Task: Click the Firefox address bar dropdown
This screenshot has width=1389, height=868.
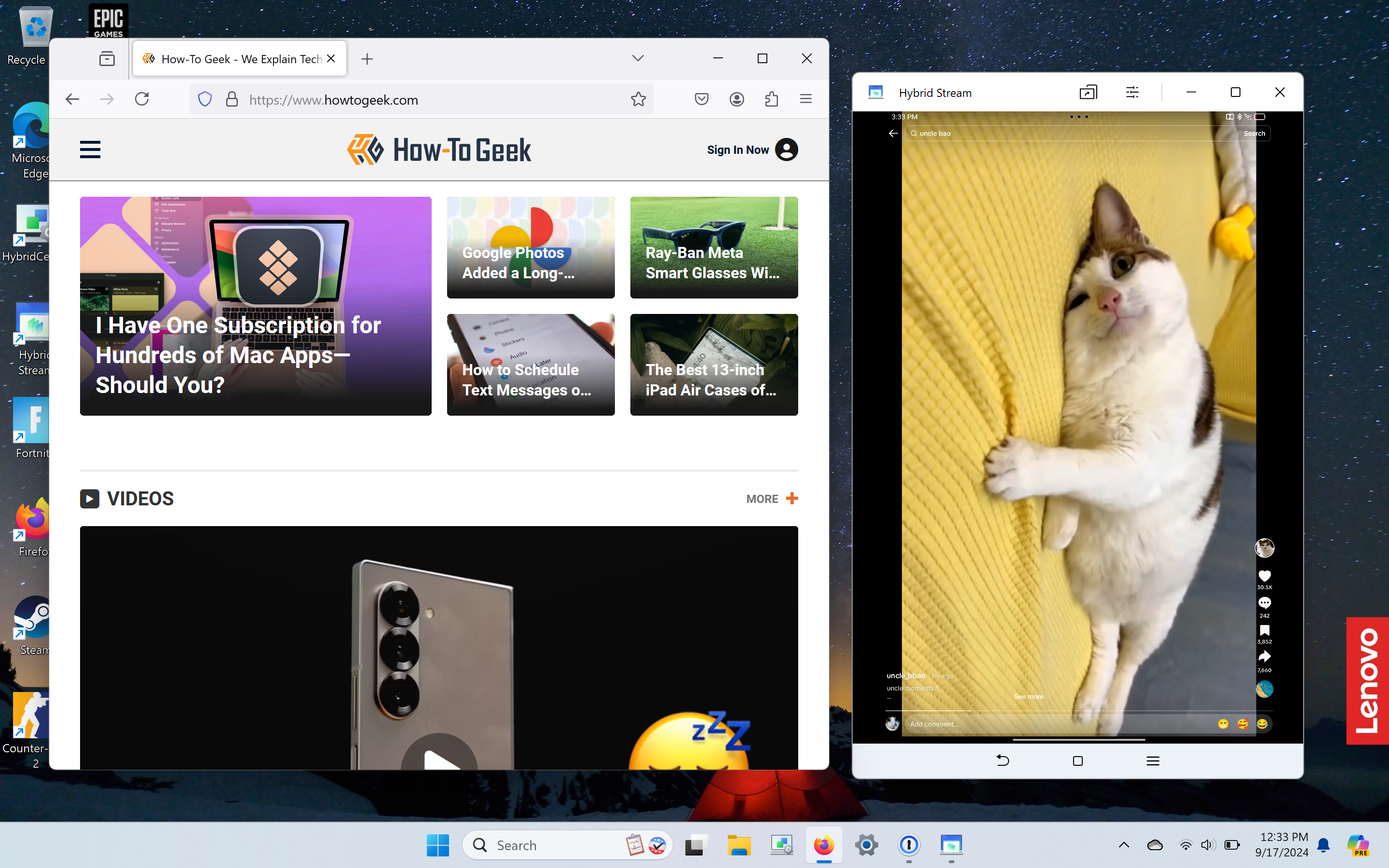Action: coord(638,58)
